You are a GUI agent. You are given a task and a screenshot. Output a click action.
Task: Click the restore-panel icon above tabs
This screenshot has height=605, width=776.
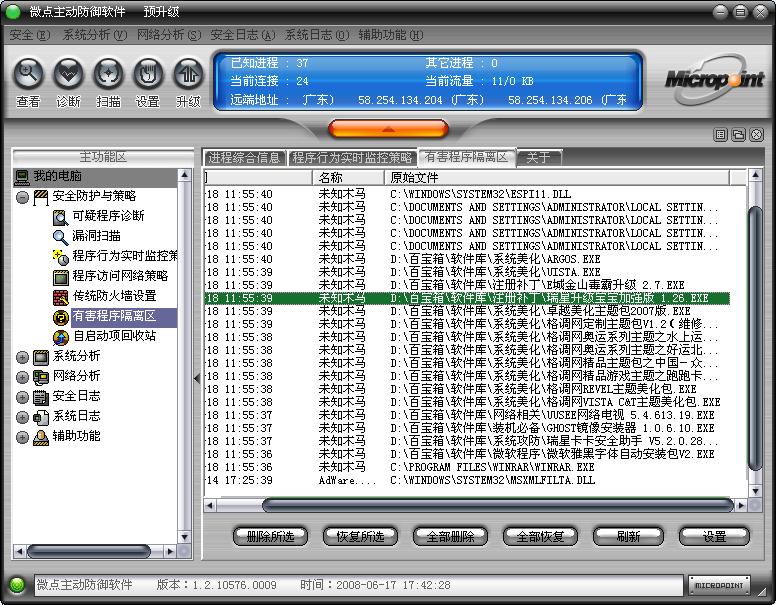[x=738, y=134]
